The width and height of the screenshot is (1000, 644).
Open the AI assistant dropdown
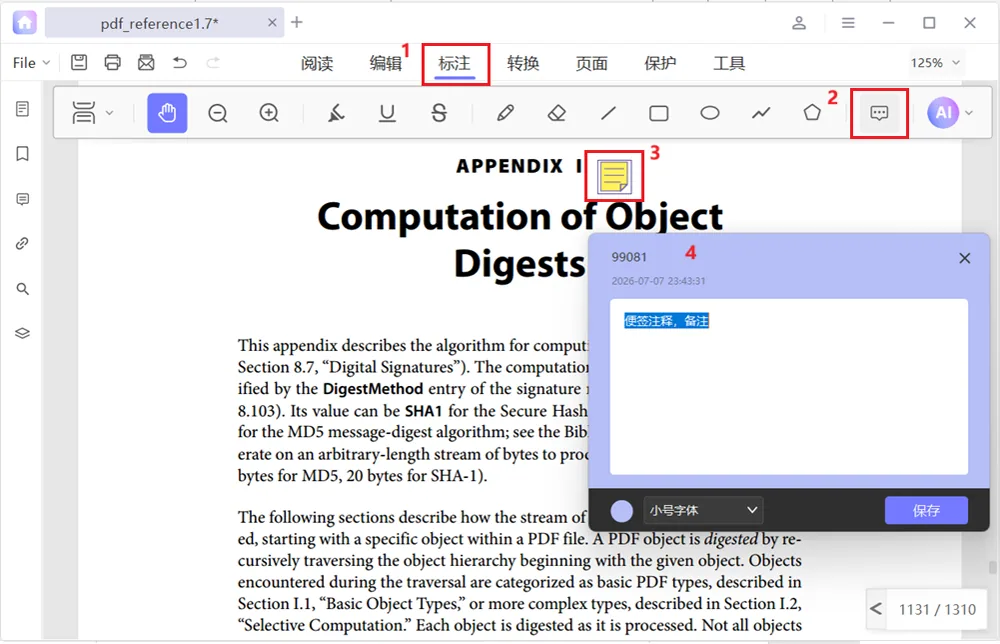tap(969, 113)
